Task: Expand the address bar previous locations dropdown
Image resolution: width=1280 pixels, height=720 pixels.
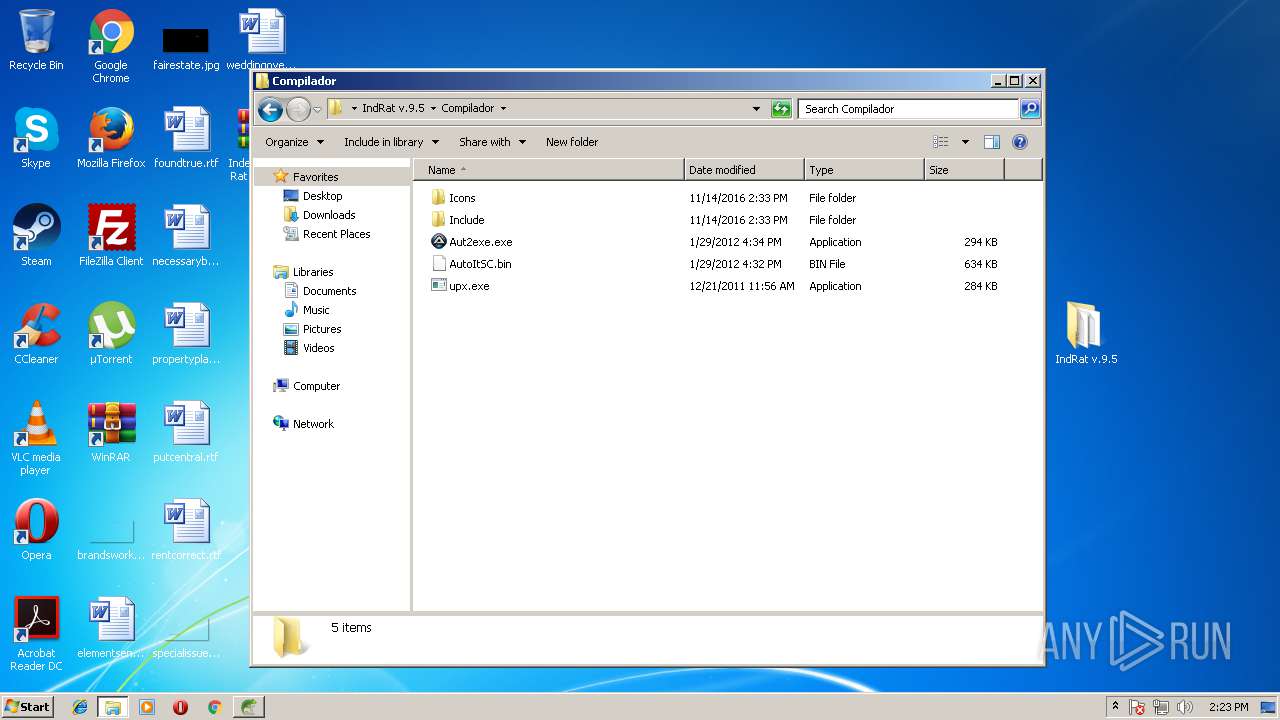Action: tap(757, 109)
